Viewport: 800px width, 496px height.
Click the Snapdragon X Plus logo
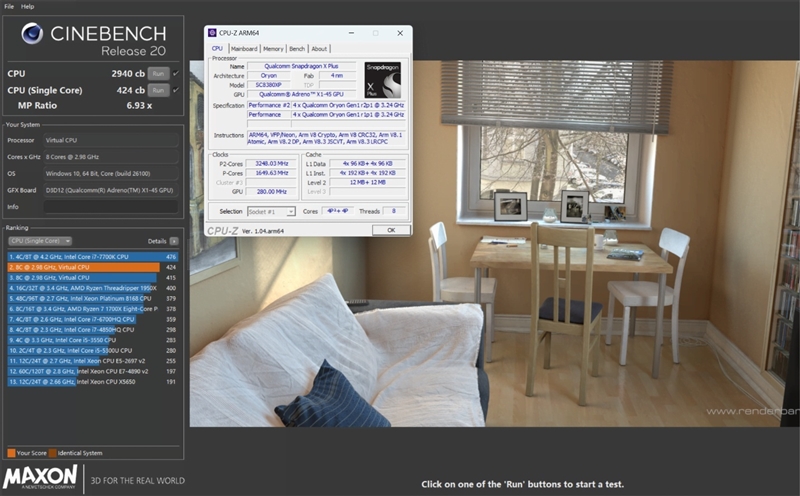(383, 80)
